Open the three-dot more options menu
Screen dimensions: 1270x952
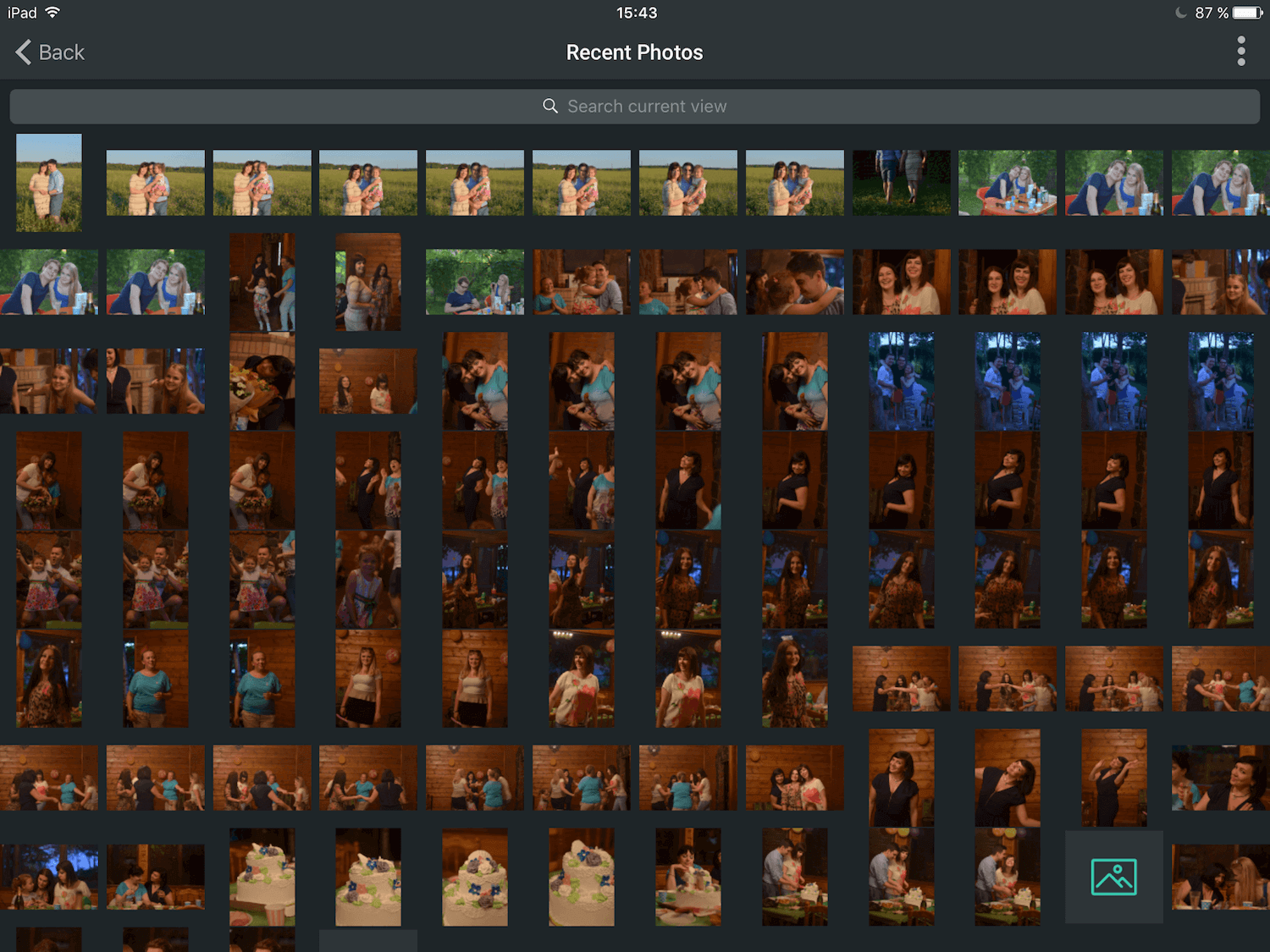(x=1241, y=52)
